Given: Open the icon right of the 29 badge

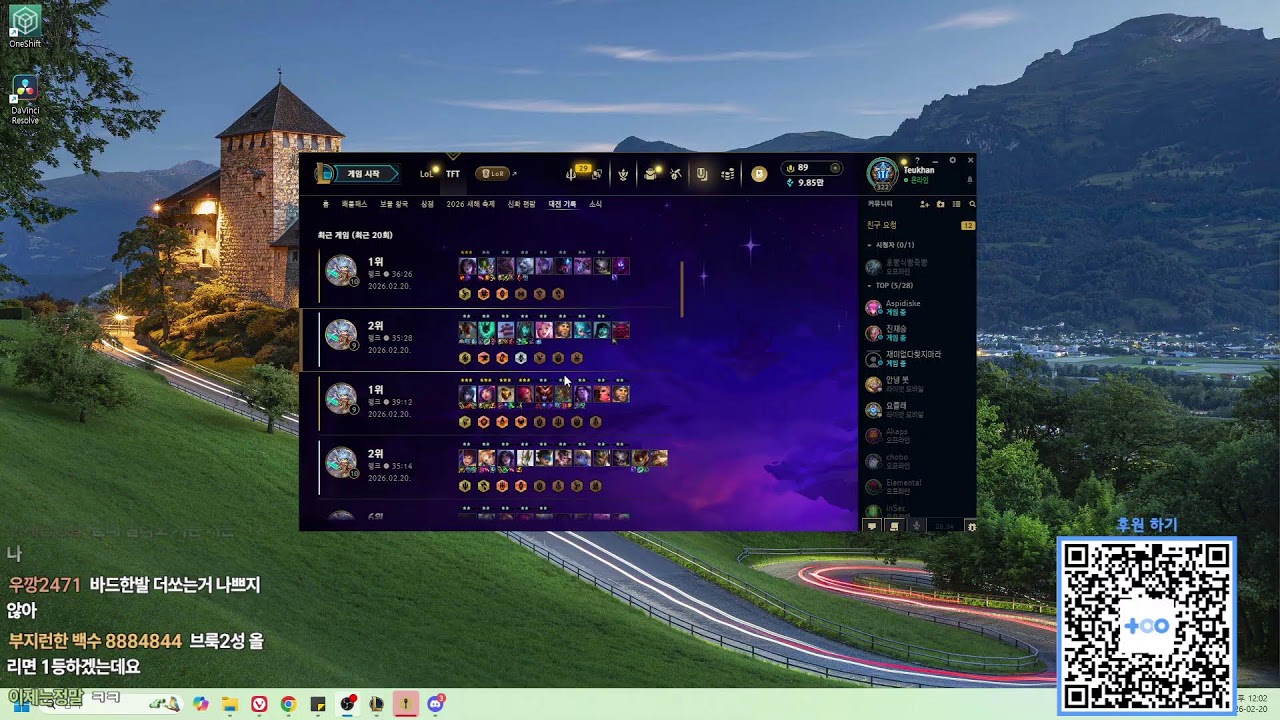Looking at the screenshot, I should (x=596, y=174).
